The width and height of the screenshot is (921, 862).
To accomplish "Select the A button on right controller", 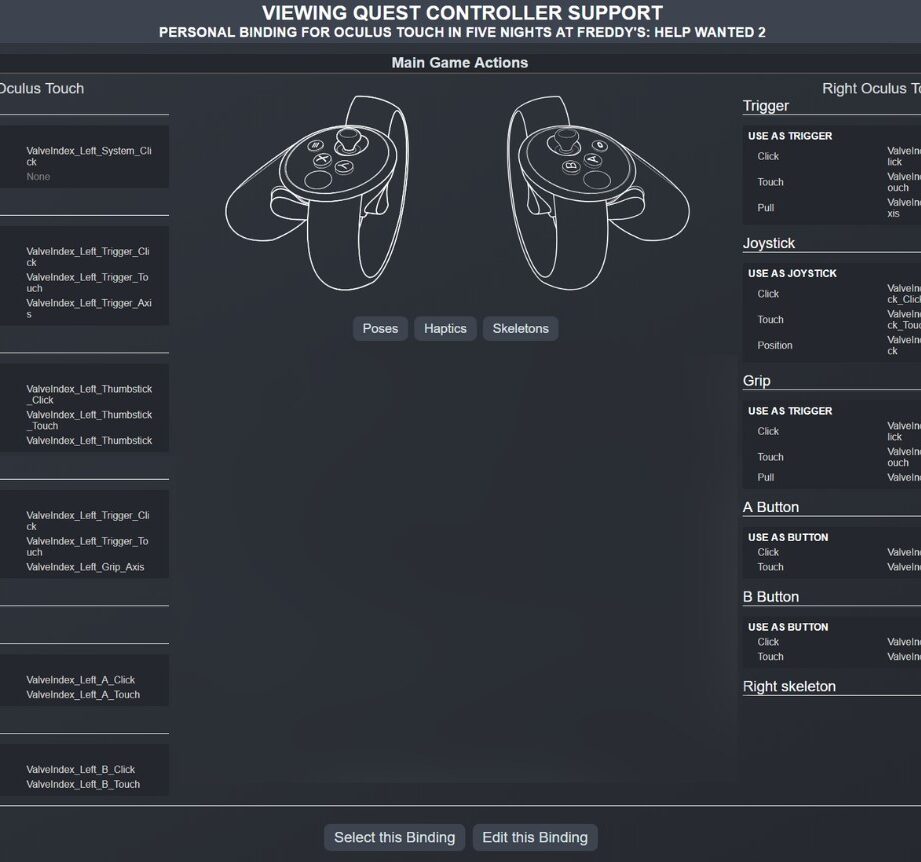I will pos(593,159).
